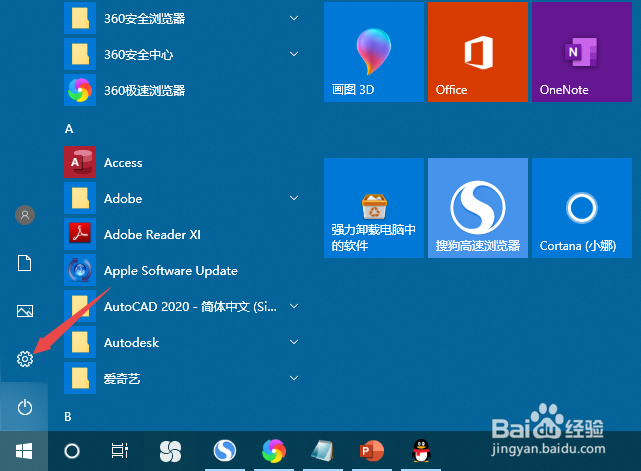Select the 360安全浏览器 folder entry
Viewport: 641px width, 471px height.
[x=182, y=18]
